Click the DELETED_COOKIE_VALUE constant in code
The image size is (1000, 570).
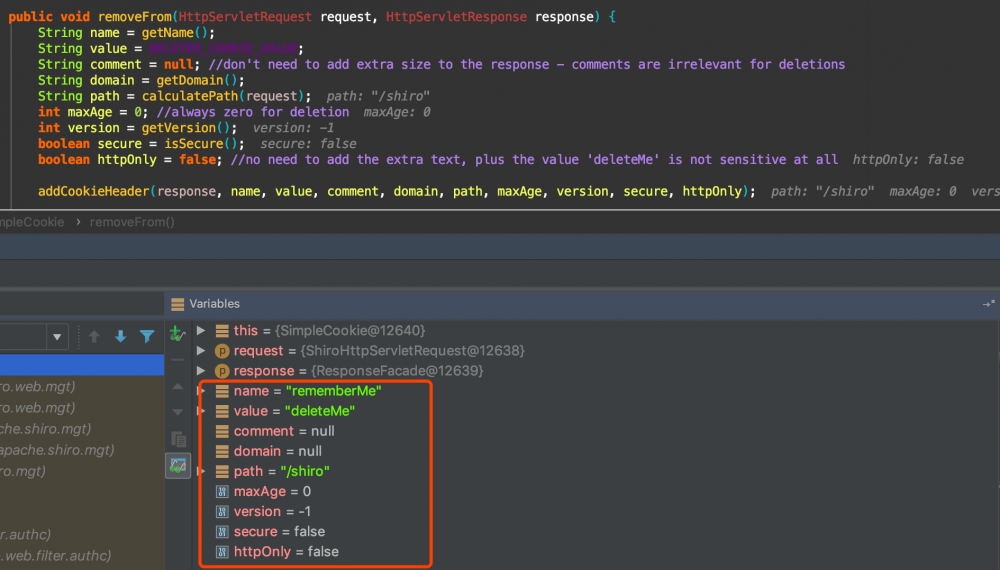[x=223, y=48]
